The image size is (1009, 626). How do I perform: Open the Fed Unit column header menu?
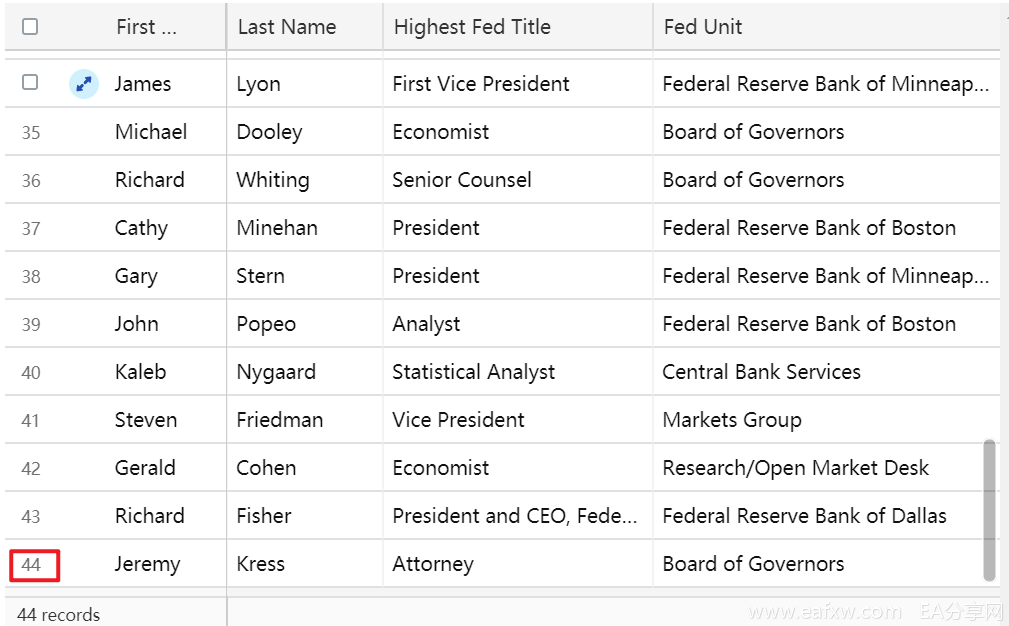826,26
